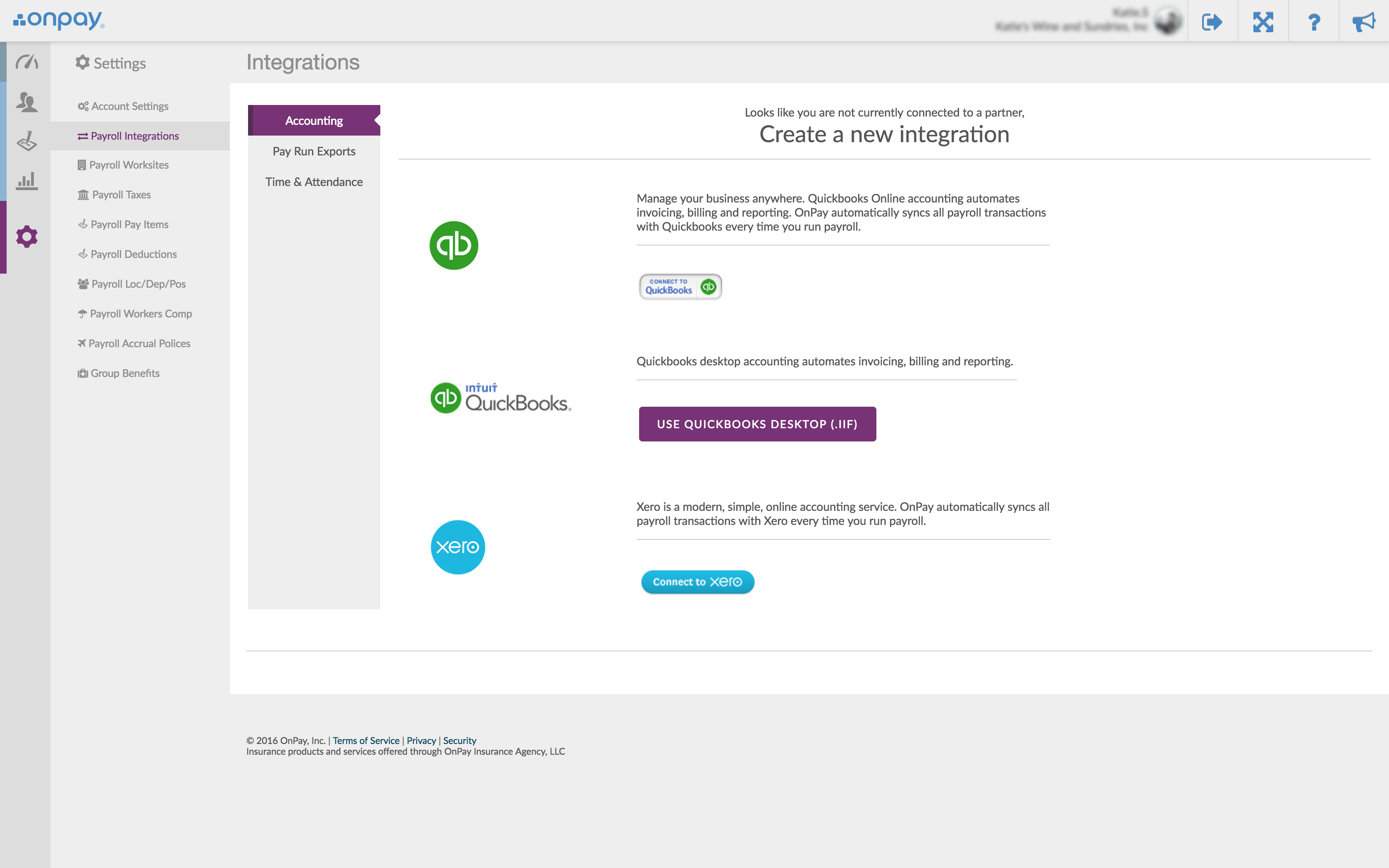Image resolution: width=1389 pixels, height=868 pixels.
Task: Open the Terms of Service link
Action: tap(365, 741)
